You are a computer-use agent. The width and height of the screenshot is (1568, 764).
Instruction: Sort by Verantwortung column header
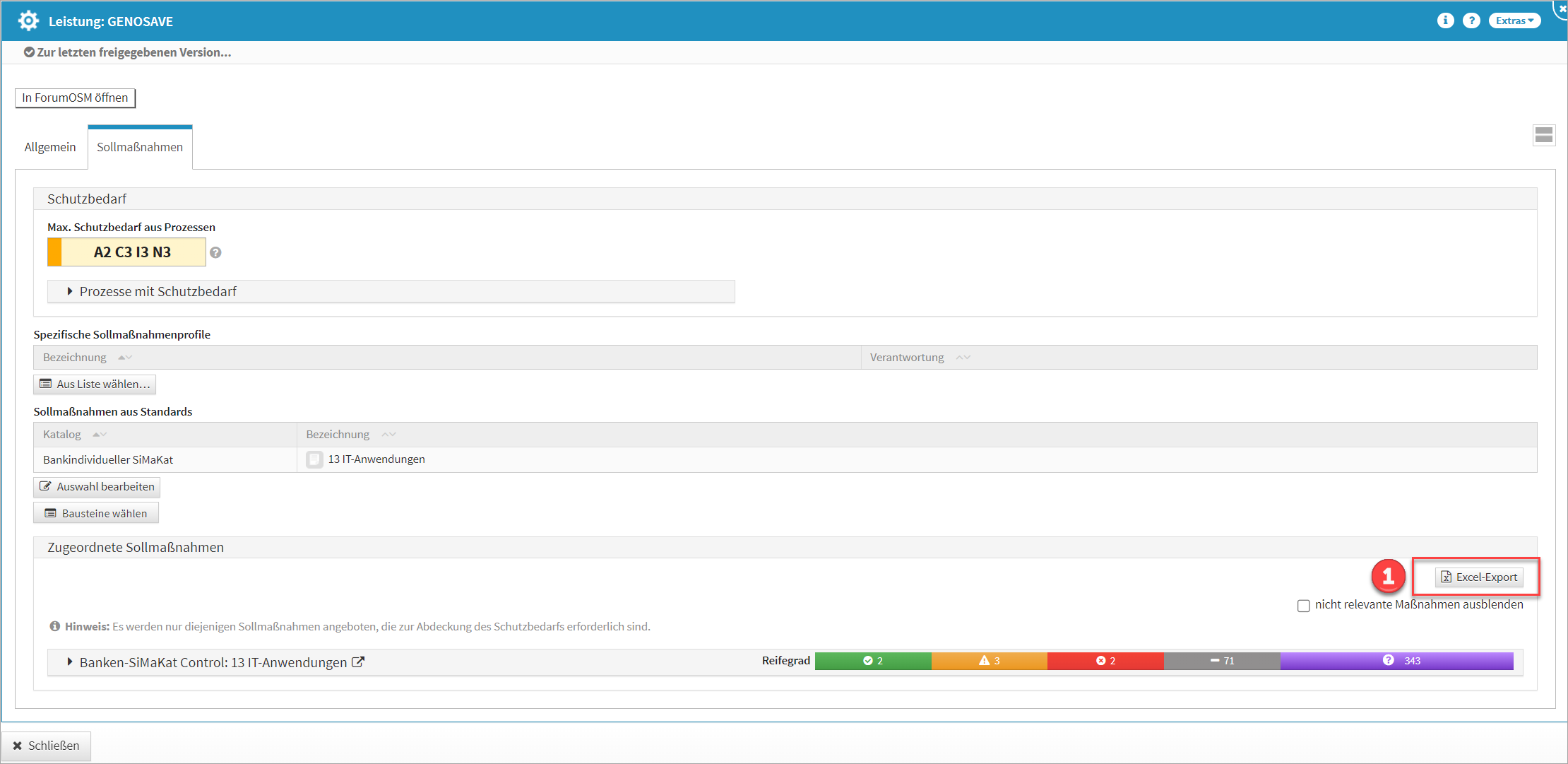(907, 357)
